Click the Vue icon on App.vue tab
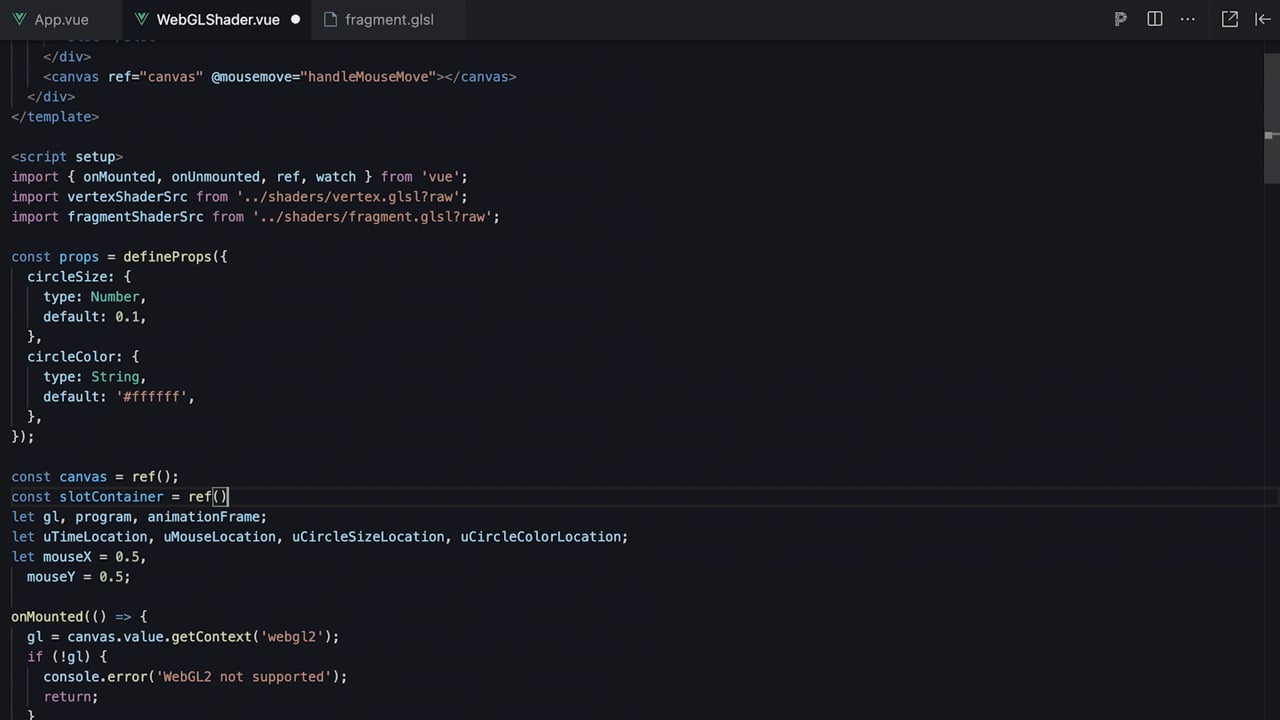The image size is (1280, 720). (20, 19)
